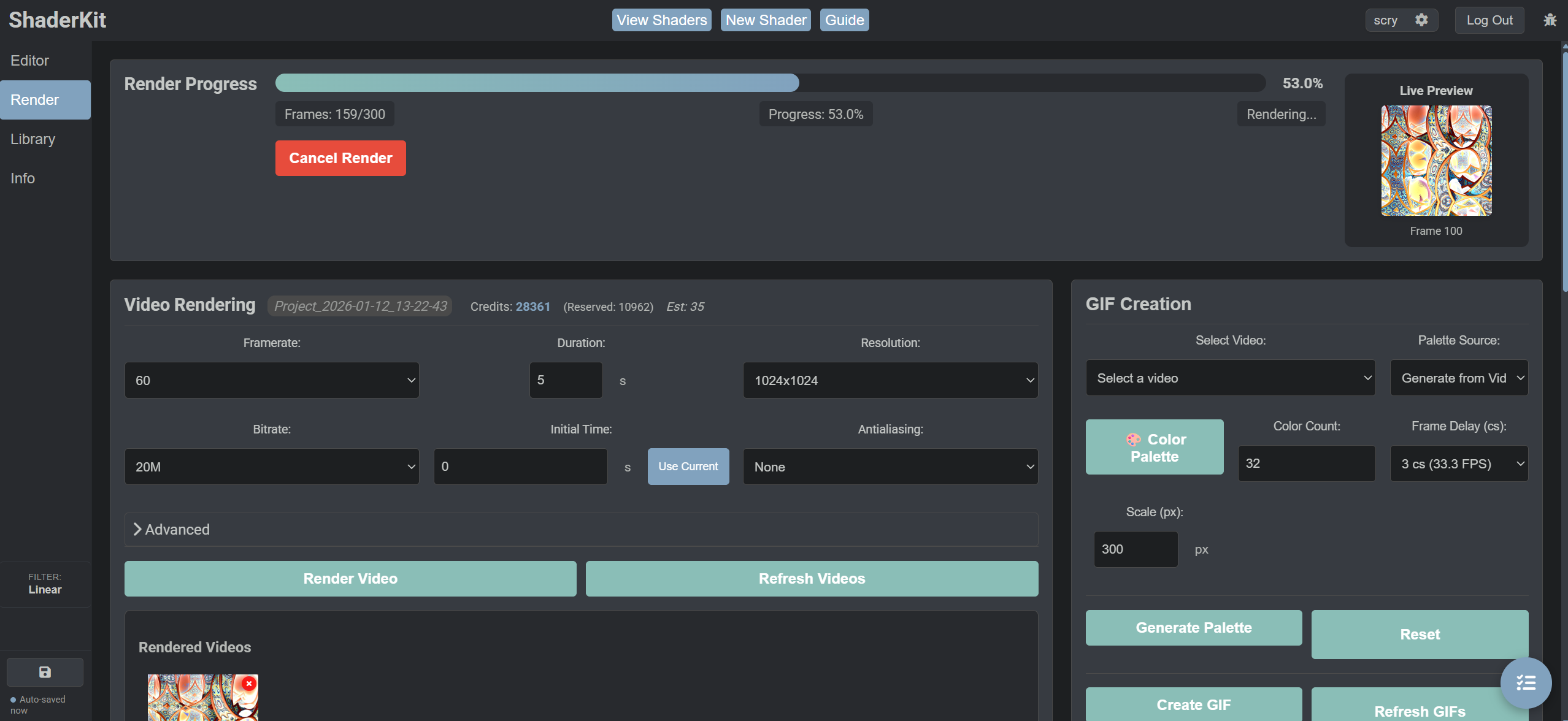Click View Shaders in the top bar

[x=661, y=20]
